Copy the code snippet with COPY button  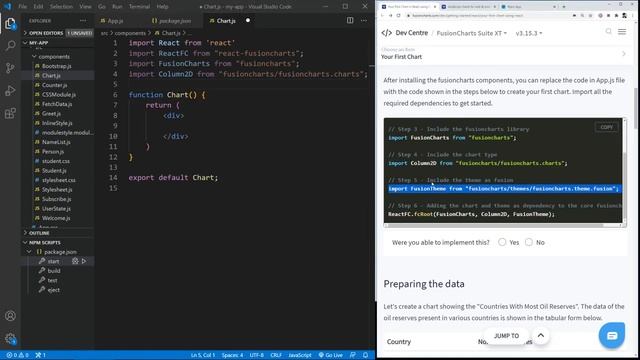coord(606,127)
